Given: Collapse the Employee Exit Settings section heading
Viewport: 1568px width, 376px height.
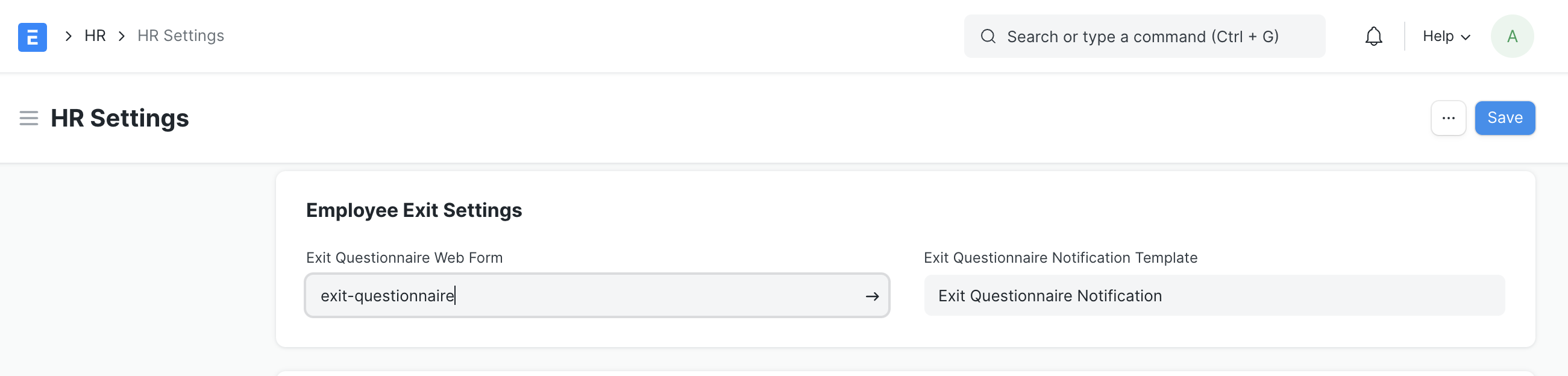Looking at the screenshot, I should (414, 210).
